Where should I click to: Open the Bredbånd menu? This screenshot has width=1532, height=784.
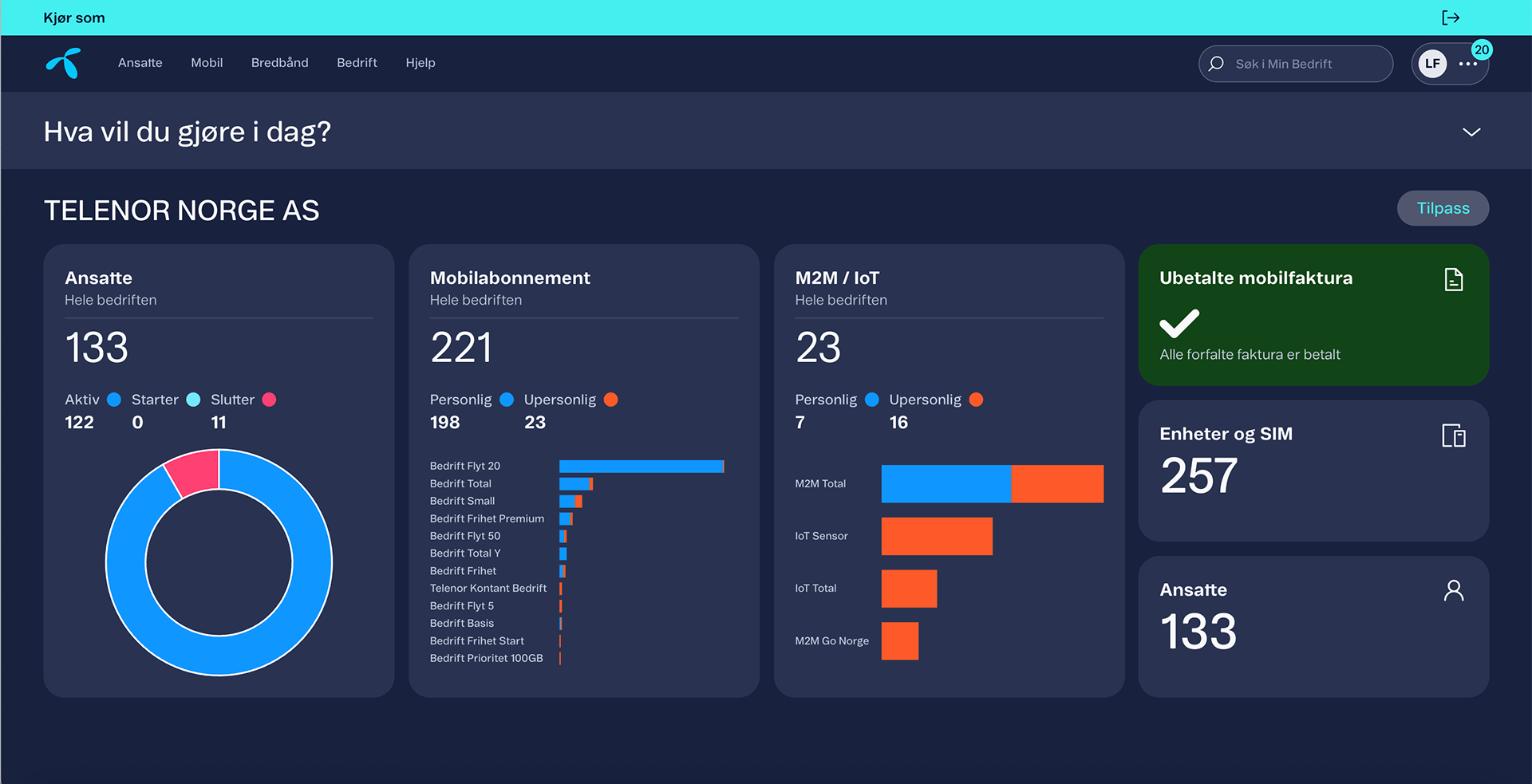coord(279,63)
